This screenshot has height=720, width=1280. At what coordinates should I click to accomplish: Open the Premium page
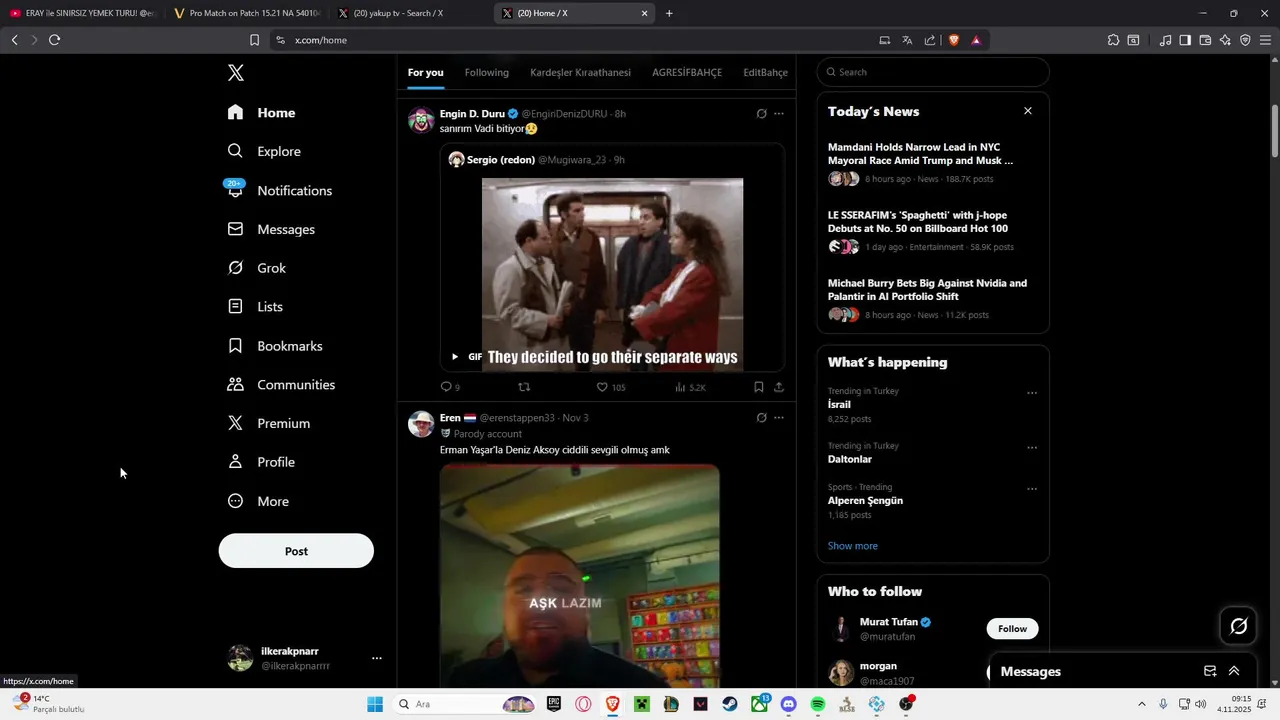click(268, 423)
